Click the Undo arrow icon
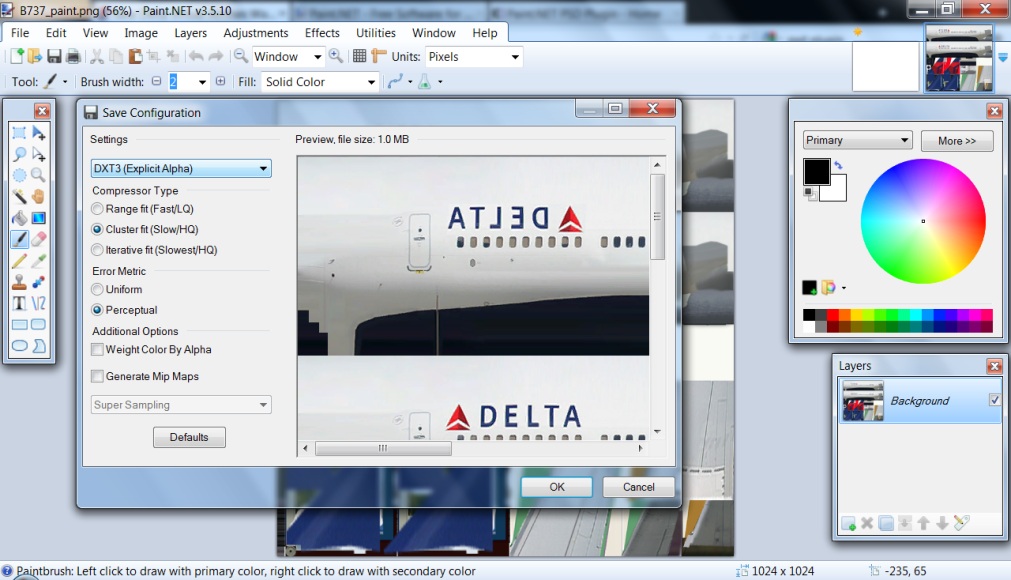This screenshot has height=580, width=1011. pos(196,56)
